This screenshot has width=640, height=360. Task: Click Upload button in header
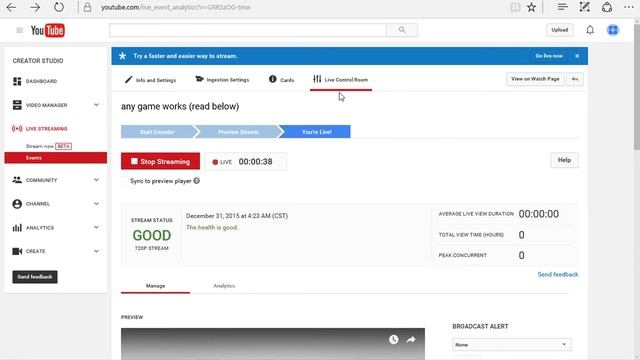coord(560,30)
